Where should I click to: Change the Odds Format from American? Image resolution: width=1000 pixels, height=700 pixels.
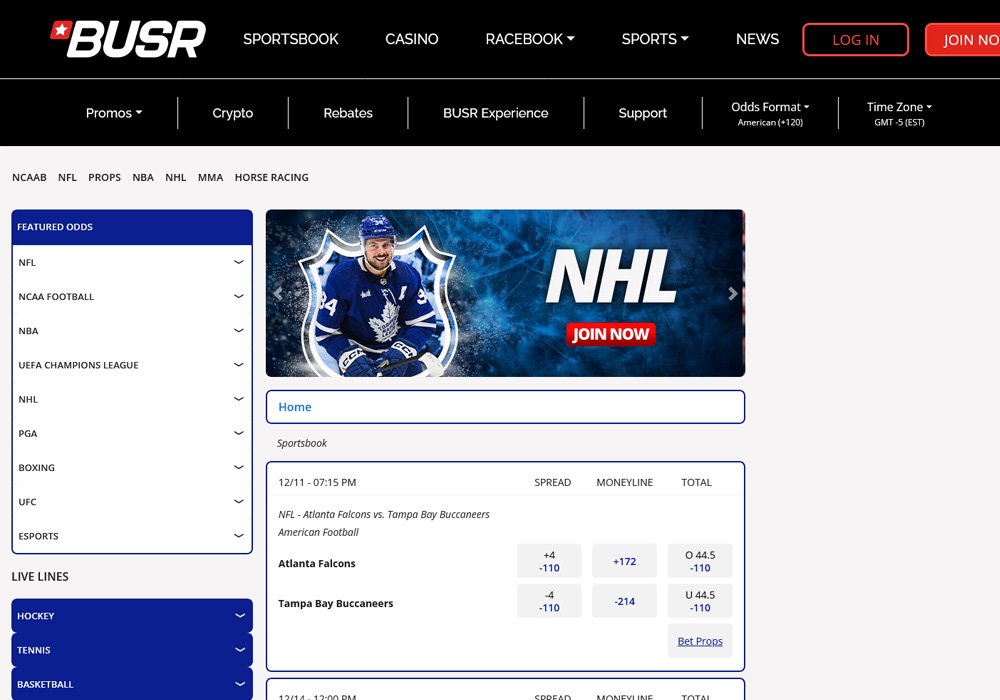(770, 106)
